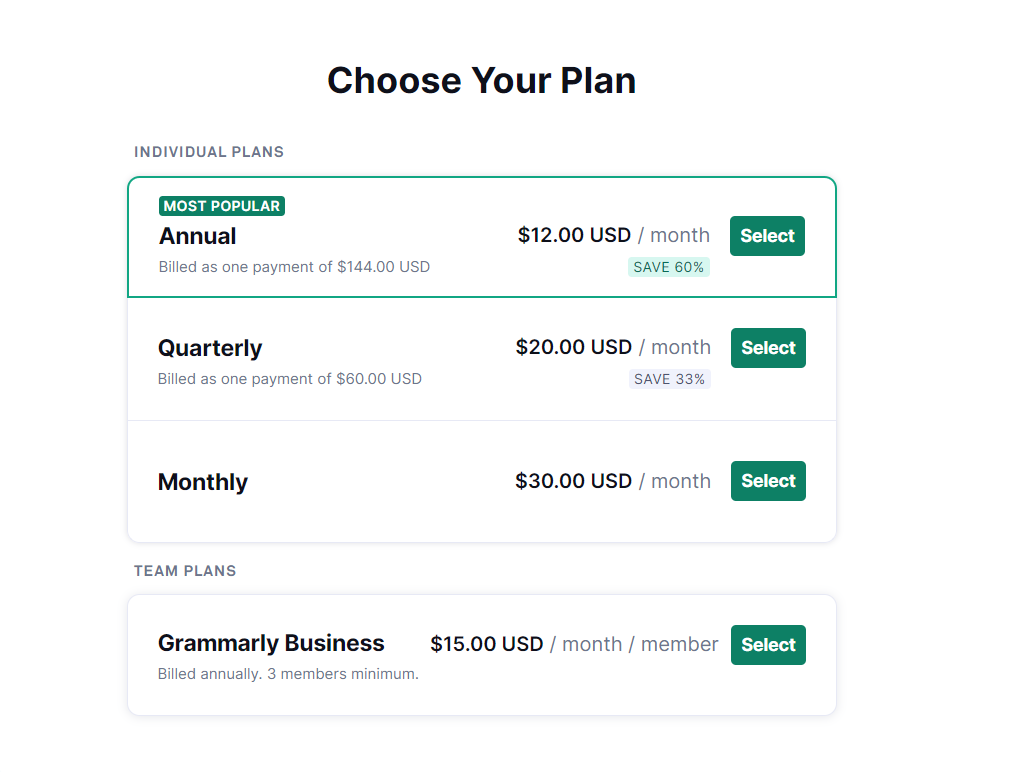Click the $20.00 USD Quarterly price

pyautogui.click(x=574, y=347)
